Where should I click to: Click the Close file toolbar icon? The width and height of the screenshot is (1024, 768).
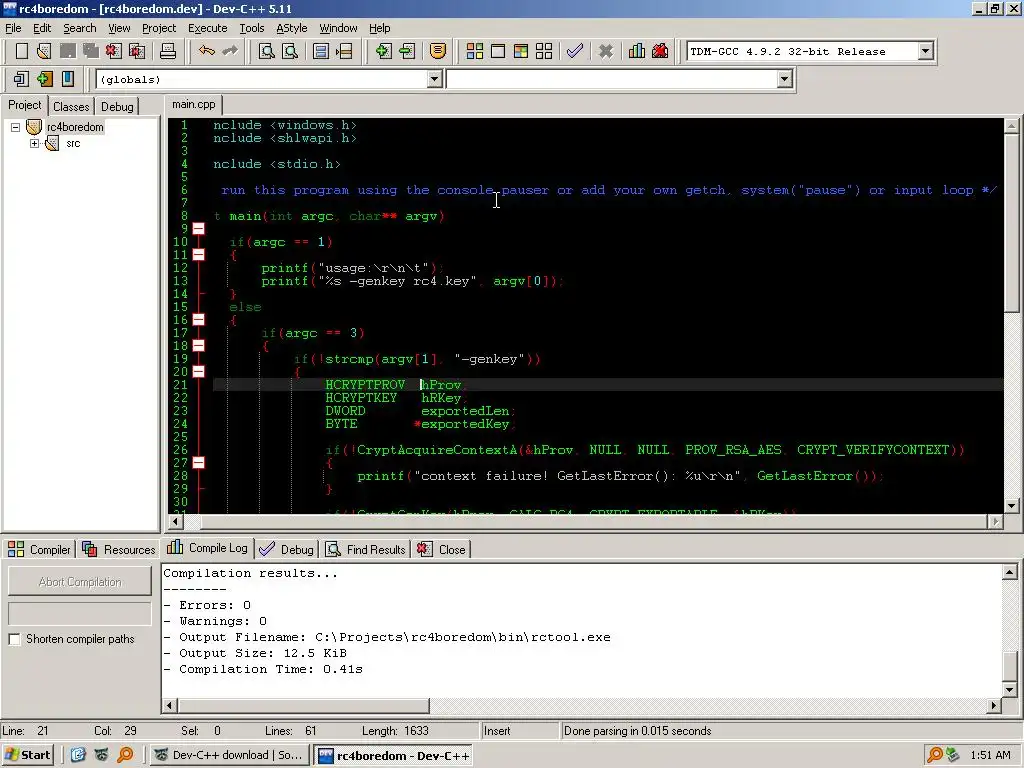114,51
